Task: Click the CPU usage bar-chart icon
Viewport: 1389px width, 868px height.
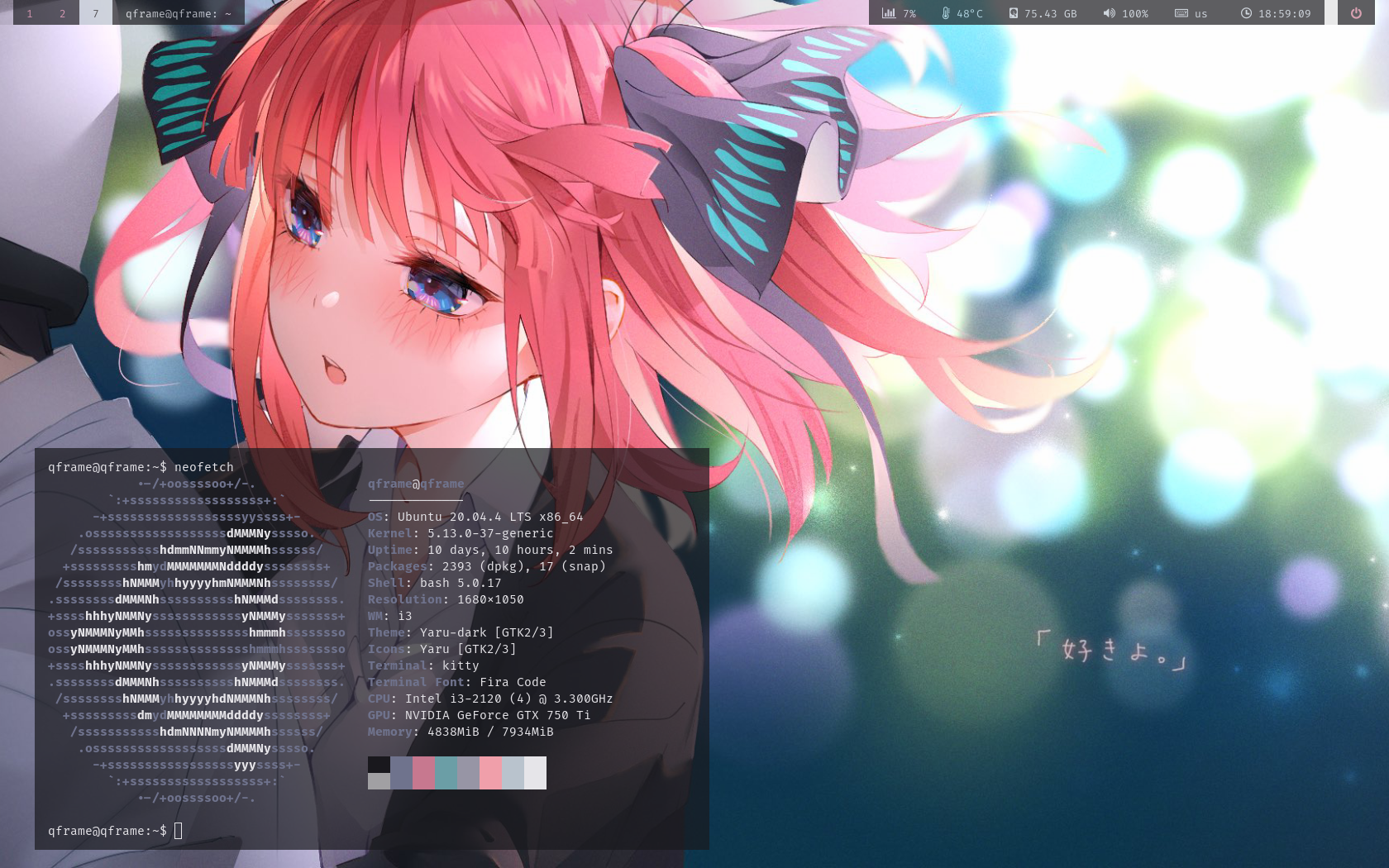Action: pyautogui.click(x=889, y=13)
